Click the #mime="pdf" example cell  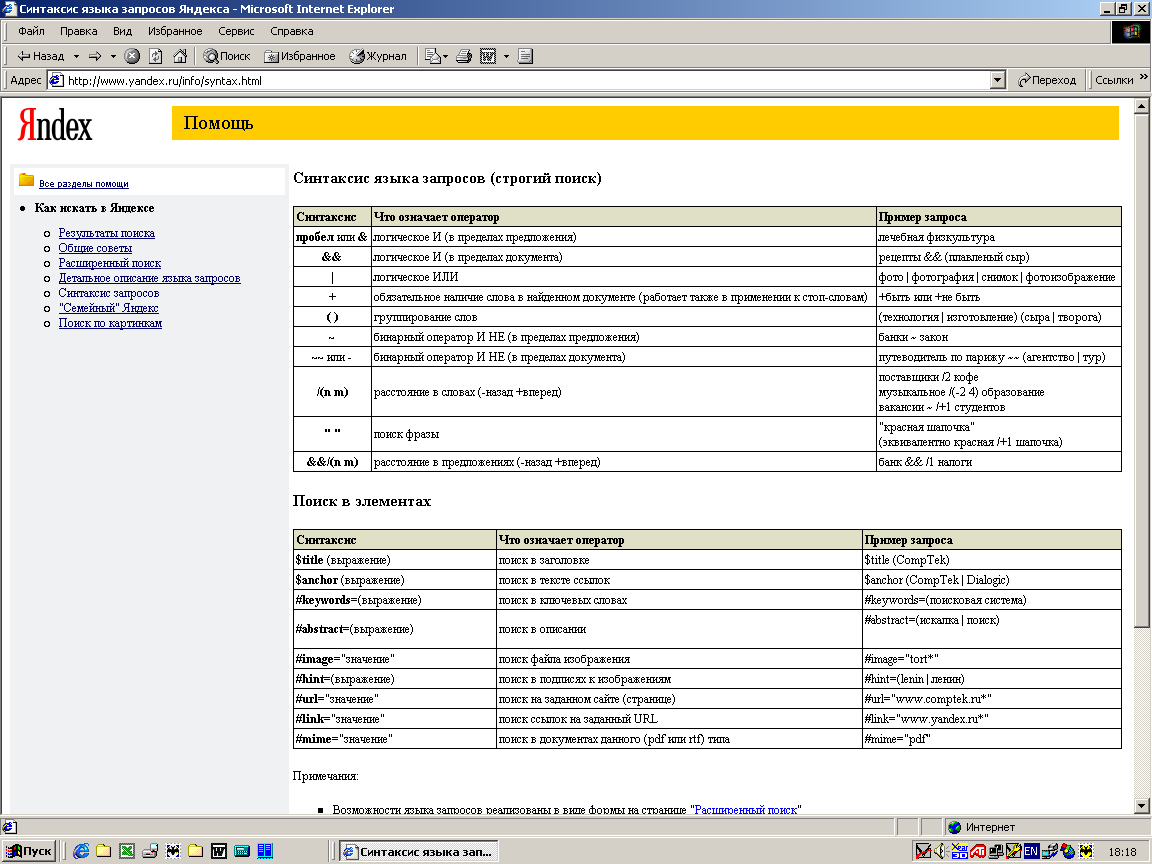992,738
